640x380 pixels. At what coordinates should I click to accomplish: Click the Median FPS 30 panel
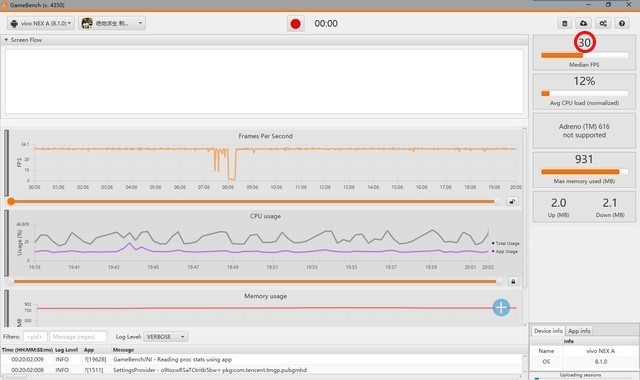584,53
